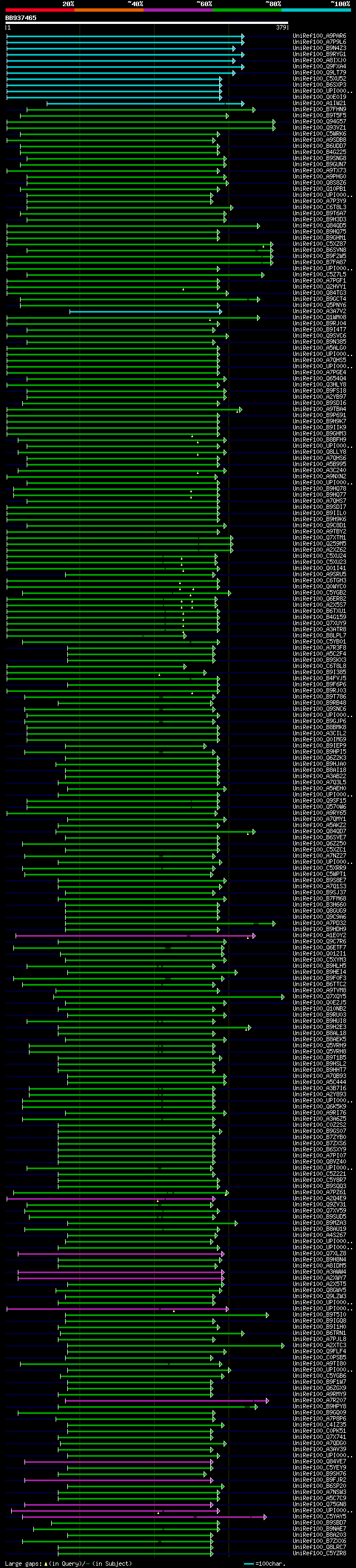Select the UniRef100_Q93VZ1 label
Image resolution: width=356 pixels, height=1568 pixels.
[x=319, y=128]
